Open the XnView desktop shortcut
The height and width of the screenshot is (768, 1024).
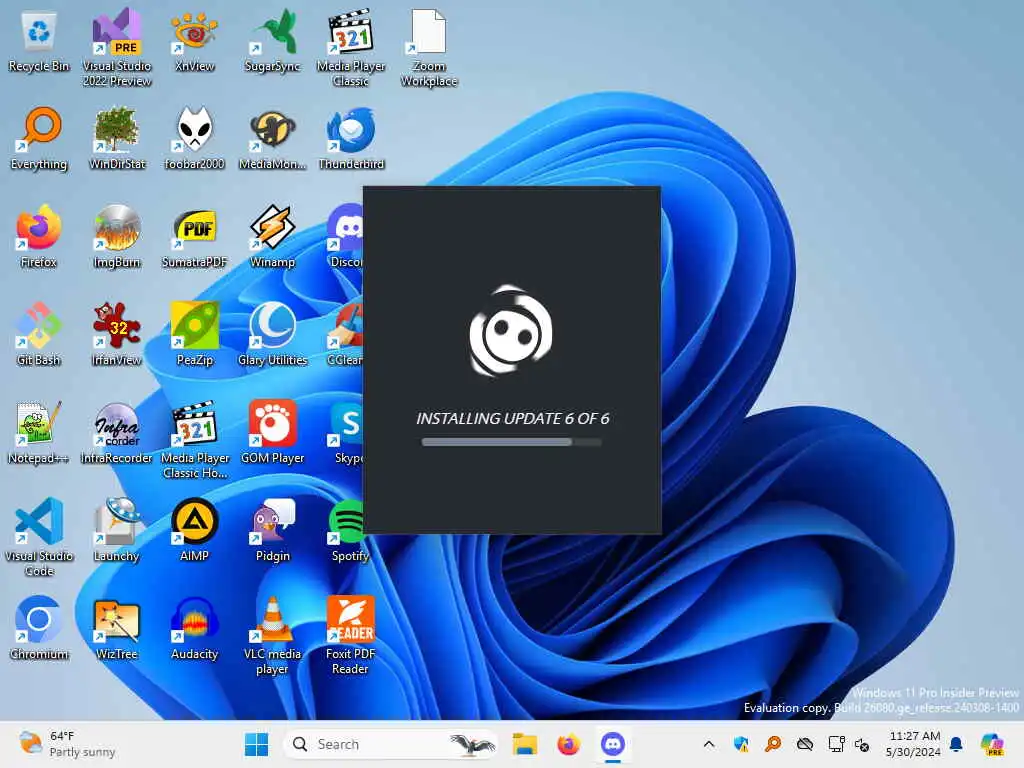(194, 40)
